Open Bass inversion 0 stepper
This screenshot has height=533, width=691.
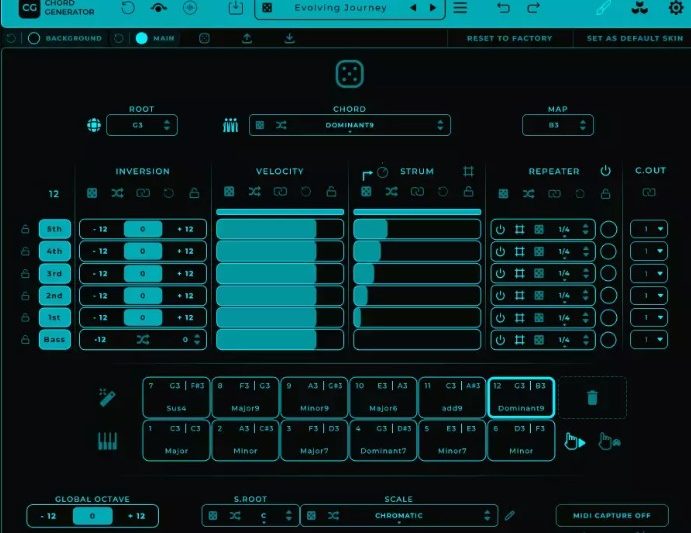coord(191,339)
